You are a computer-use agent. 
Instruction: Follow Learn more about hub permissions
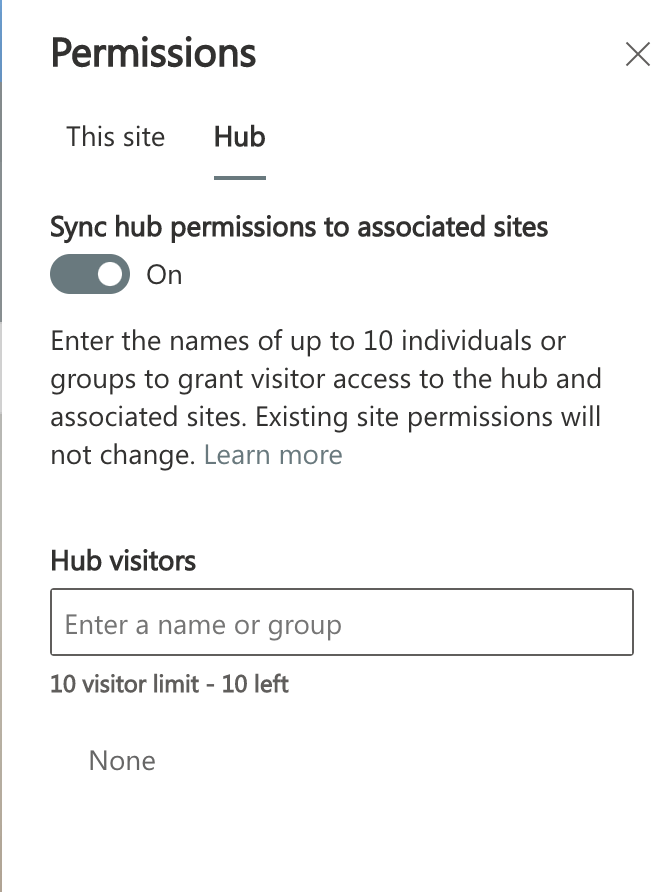pos(273,455)
